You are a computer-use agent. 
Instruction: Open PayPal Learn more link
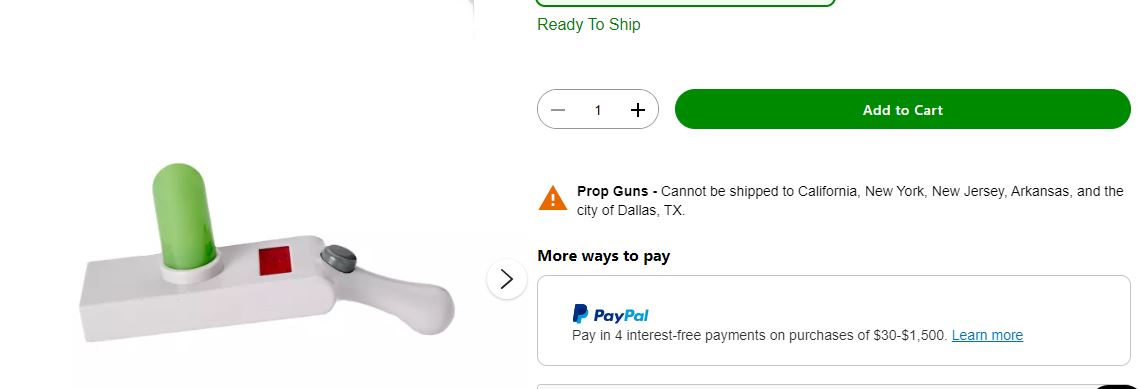click(x=987, y=335)
